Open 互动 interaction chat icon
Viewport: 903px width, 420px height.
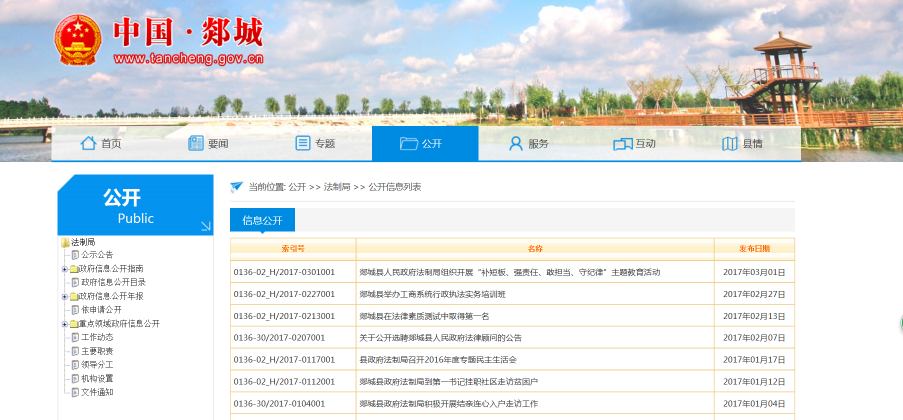tap(622, 143)
